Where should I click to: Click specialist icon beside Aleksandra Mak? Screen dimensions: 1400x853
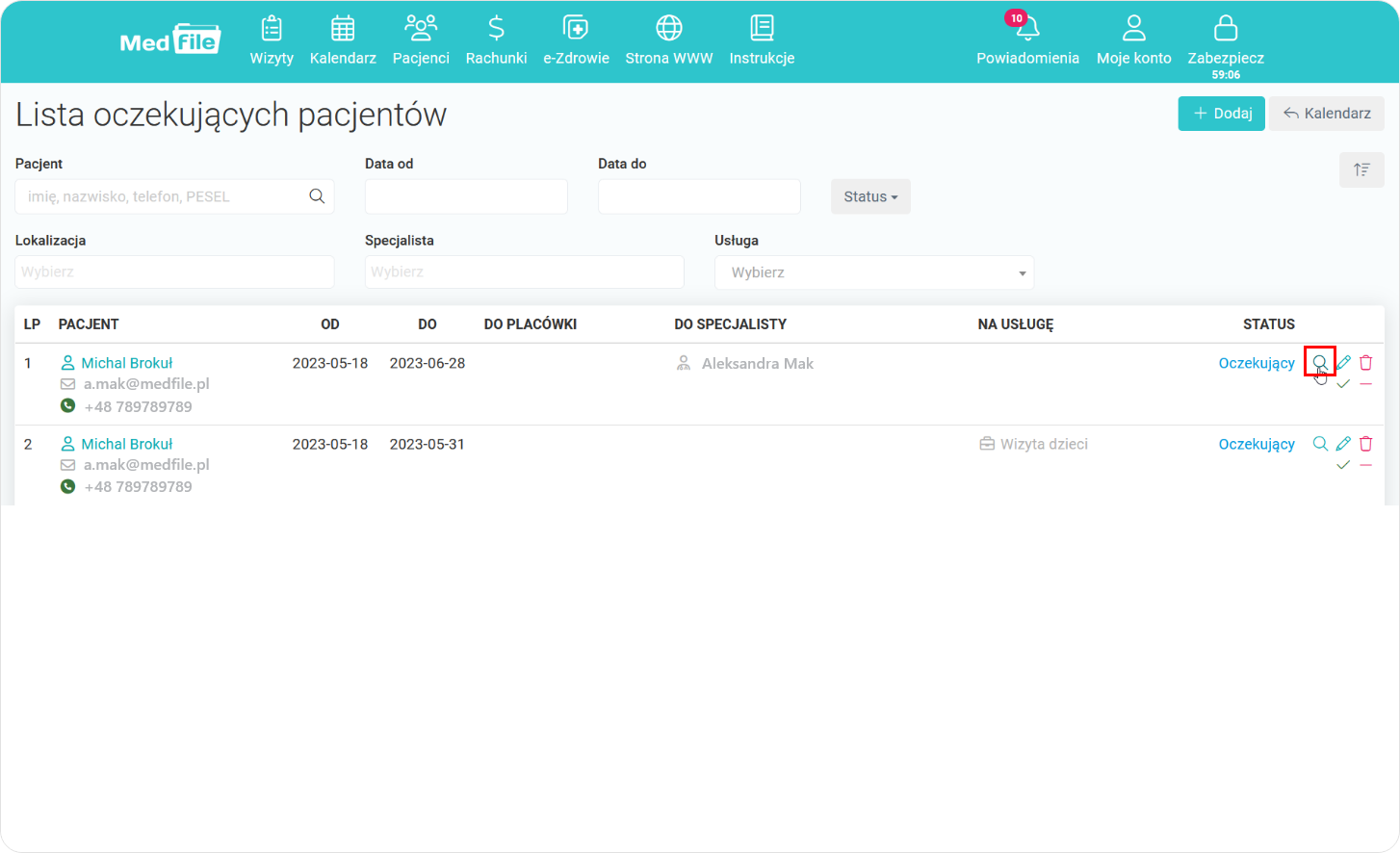pyautogui.click(x=684, y=363)
